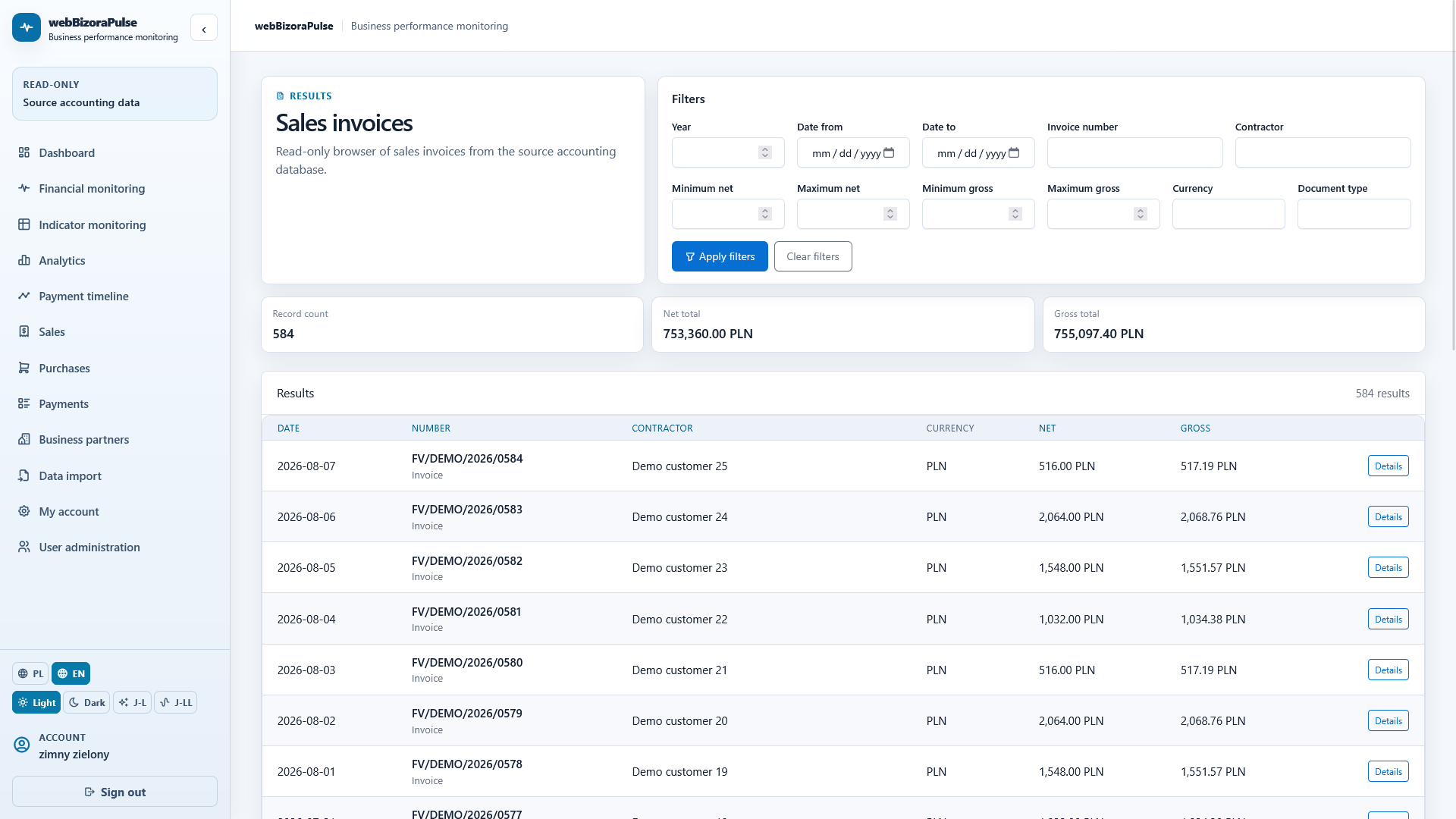The height and width of the screenshot is (819, 1456).
Task: Focus the Invoice number field
Action: pos(1134,152)
